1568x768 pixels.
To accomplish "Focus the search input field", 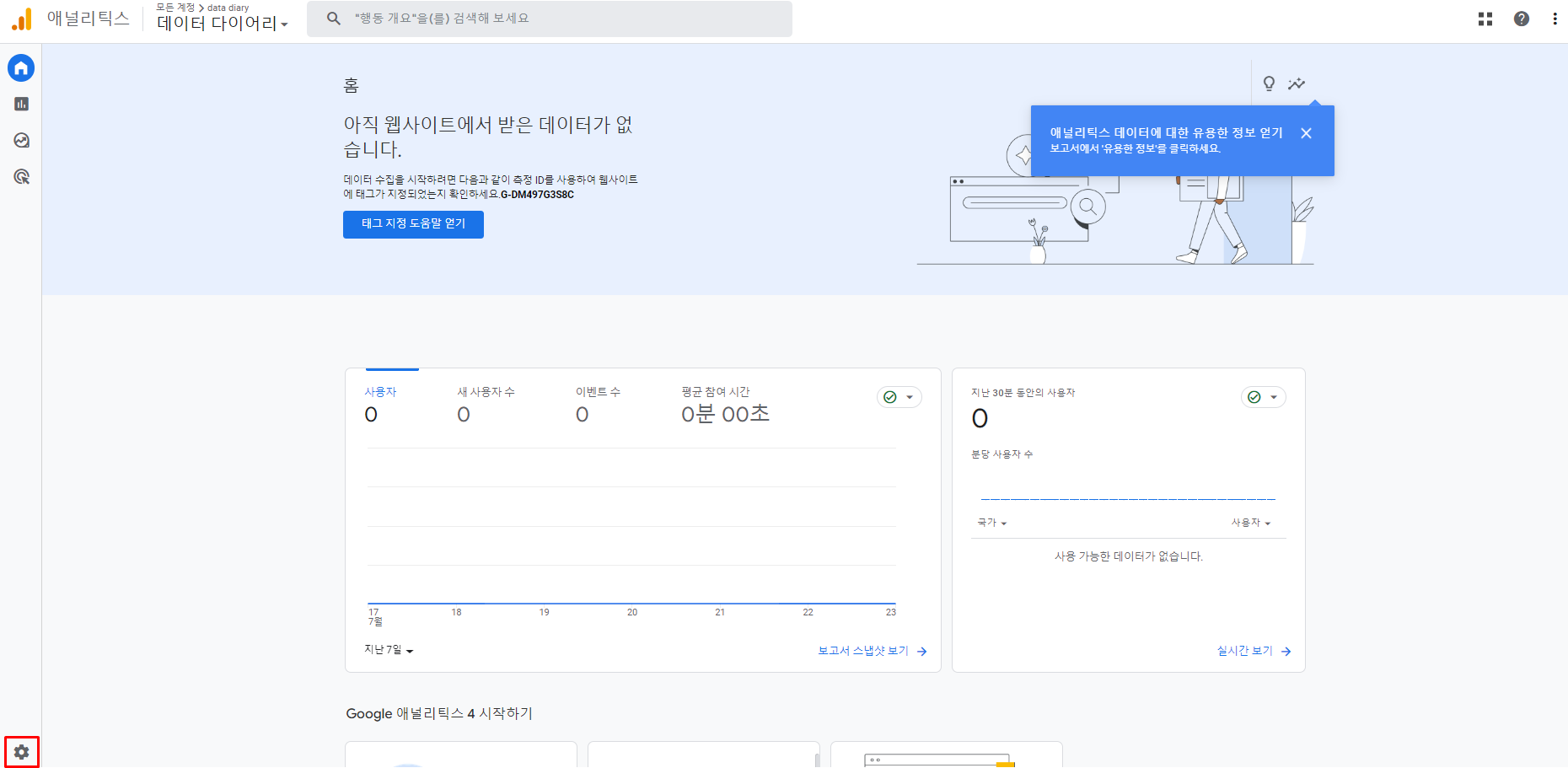I will tap(549, 19).
